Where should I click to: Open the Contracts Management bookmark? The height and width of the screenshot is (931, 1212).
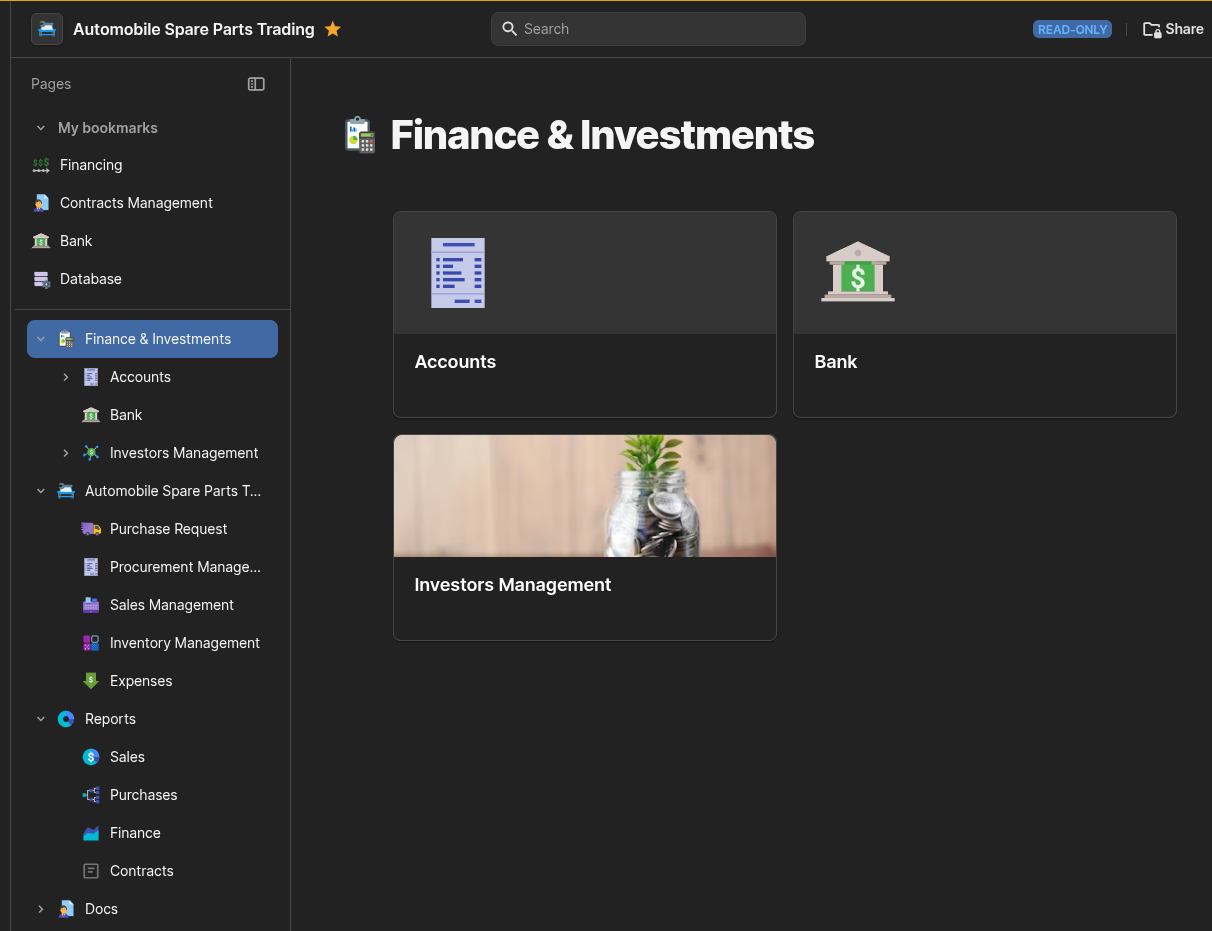tap(136, 203)
